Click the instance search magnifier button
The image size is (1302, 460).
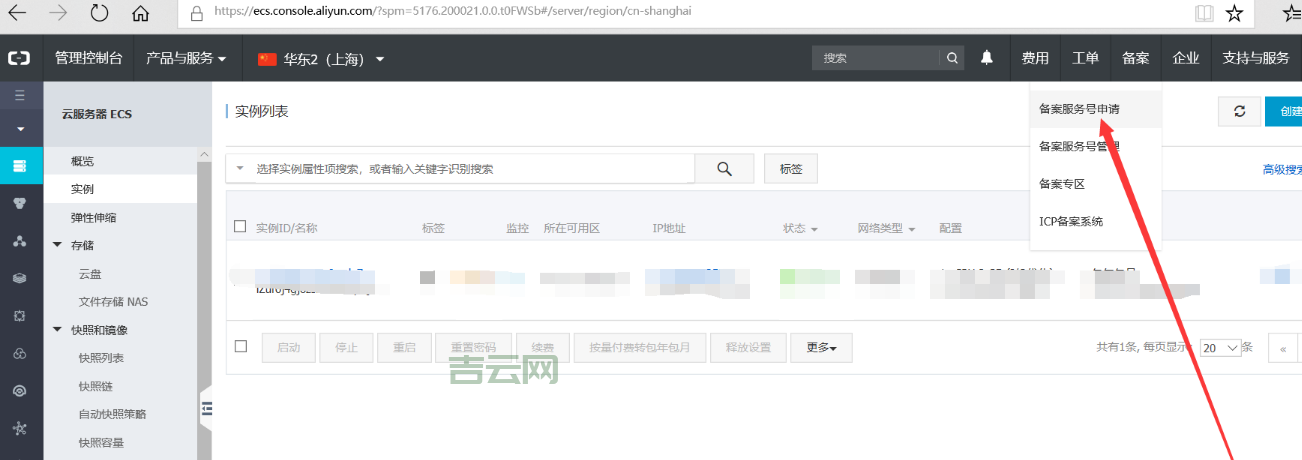[724, 169]
